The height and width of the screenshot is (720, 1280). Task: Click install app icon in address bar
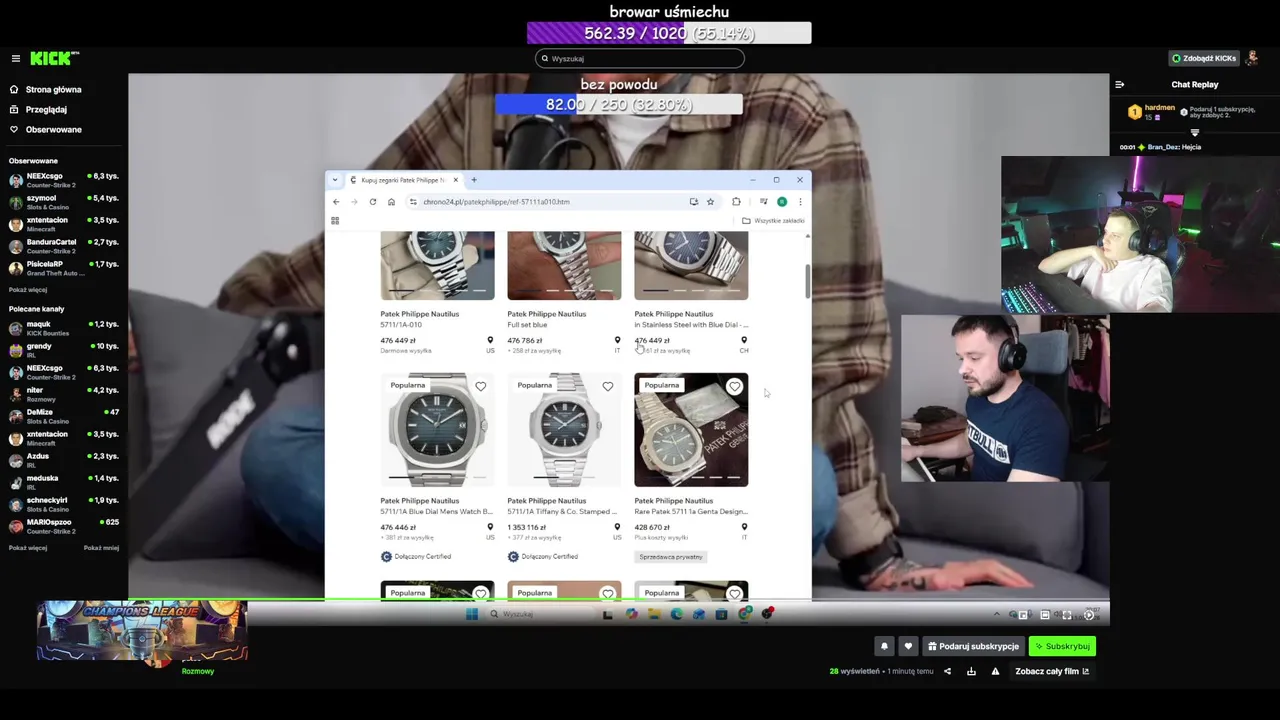click(693, 202)
